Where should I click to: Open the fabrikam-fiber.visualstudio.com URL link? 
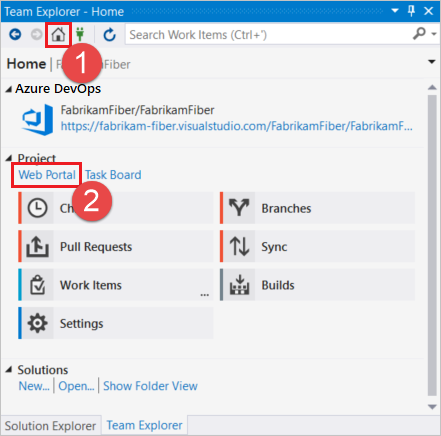pyautogui.click(x=236, y=126)
